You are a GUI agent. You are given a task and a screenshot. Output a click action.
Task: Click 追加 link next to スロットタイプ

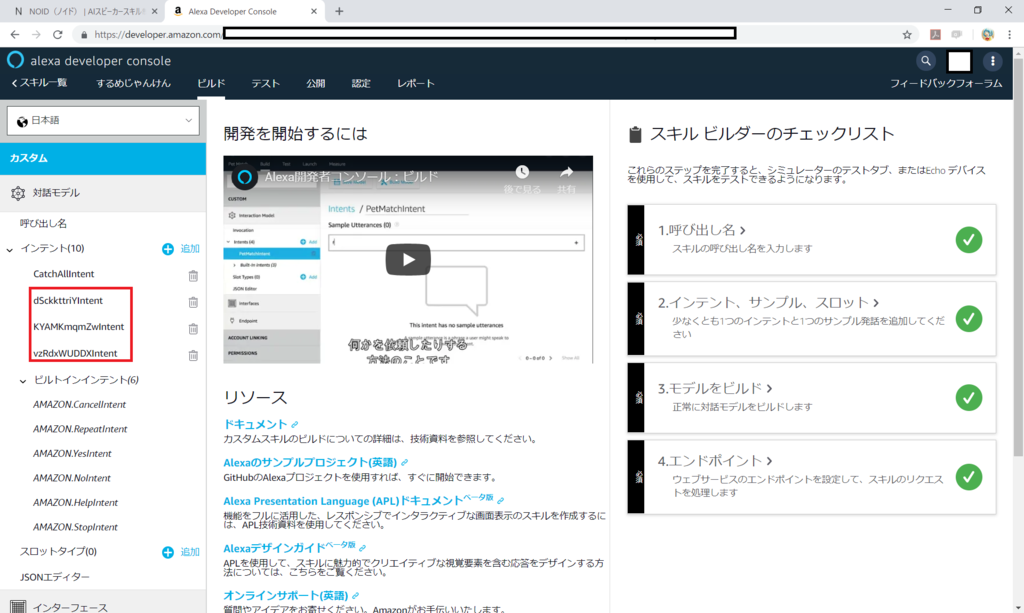coord(190,552)
